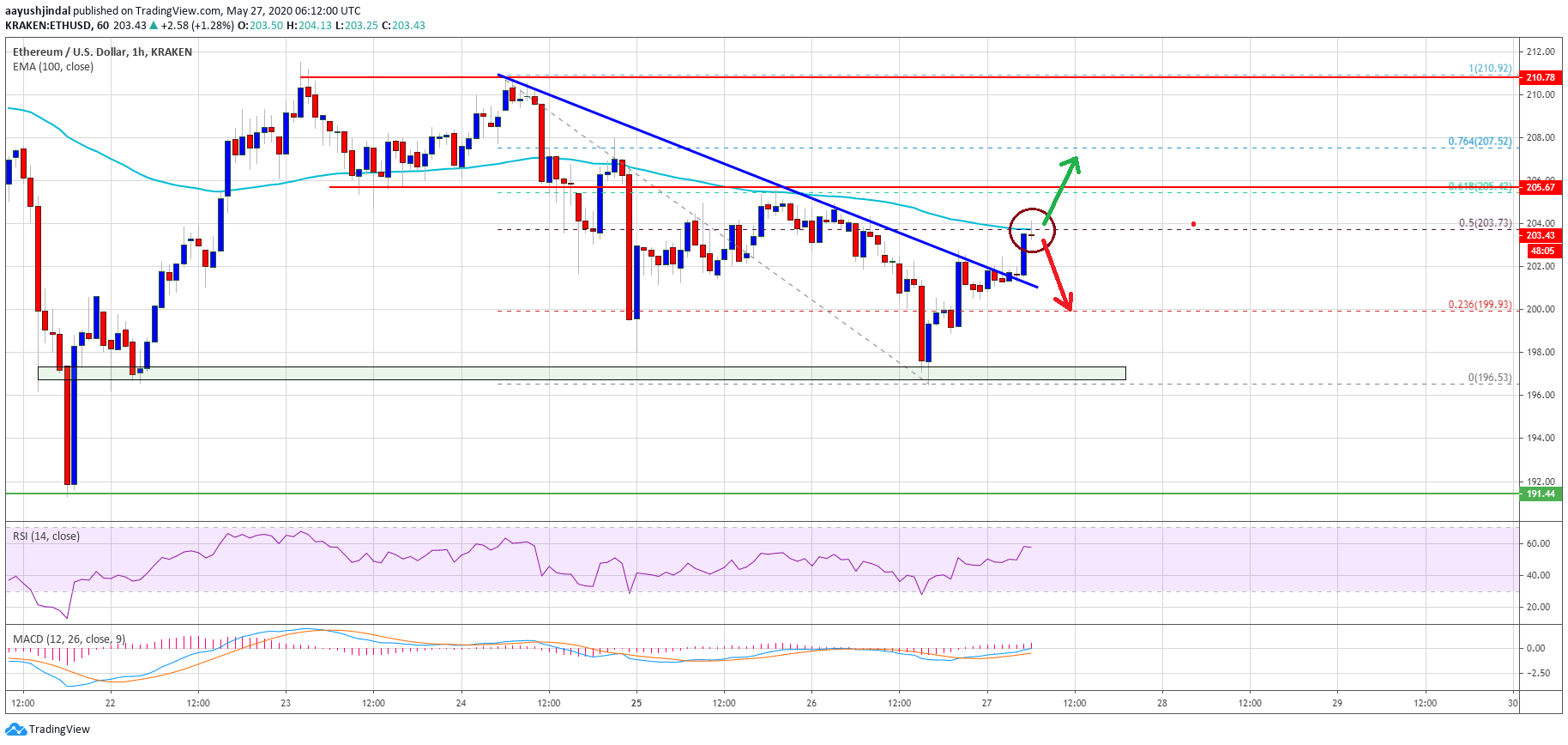The image size is (1568, 745).
Task: Click the O:203.50 open value in header
Action: click(260, 26)
